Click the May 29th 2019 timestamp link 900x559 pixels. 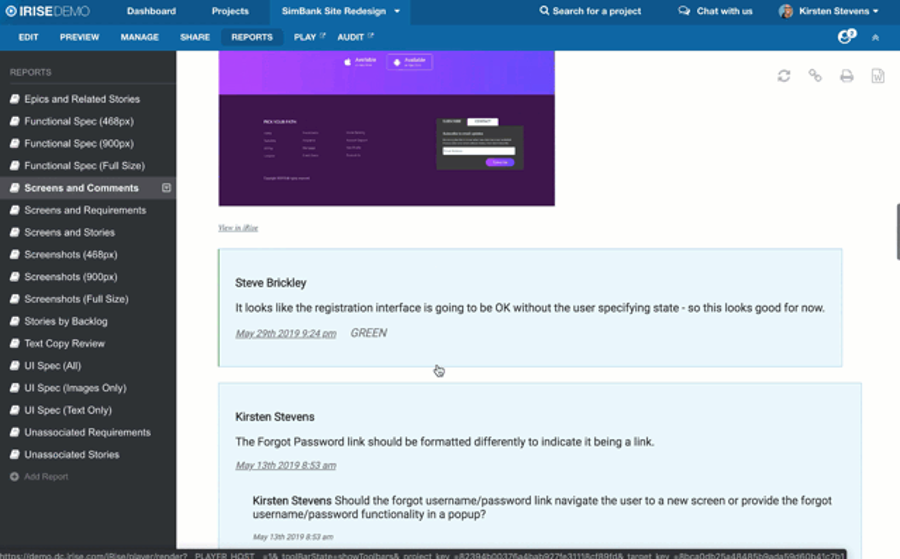coord(285,334)
